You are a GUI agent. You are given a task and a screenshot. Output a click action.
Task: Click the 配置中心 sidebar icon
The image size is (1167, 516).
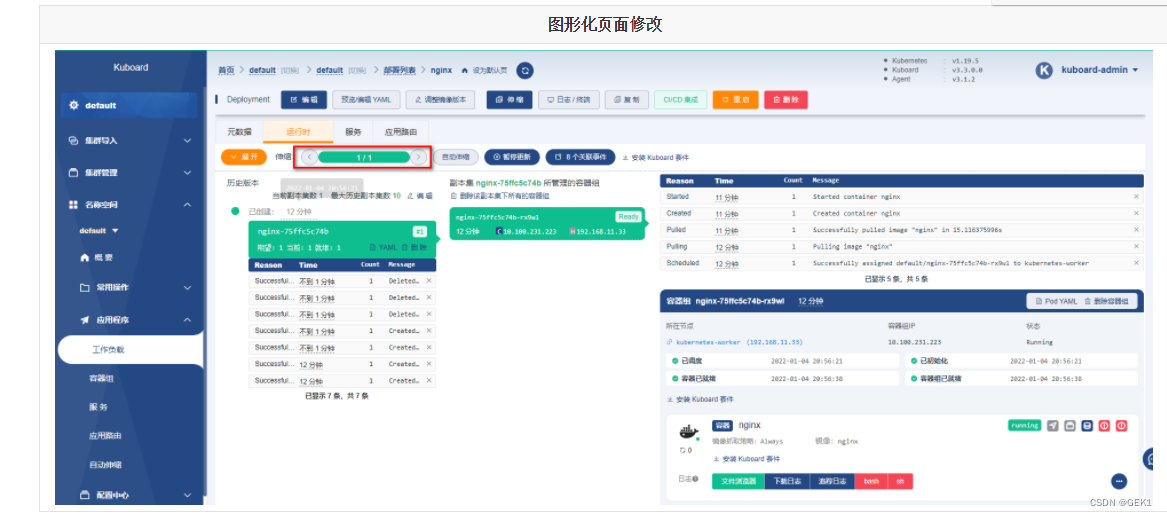pyautogui.click(x=85, y=494)
